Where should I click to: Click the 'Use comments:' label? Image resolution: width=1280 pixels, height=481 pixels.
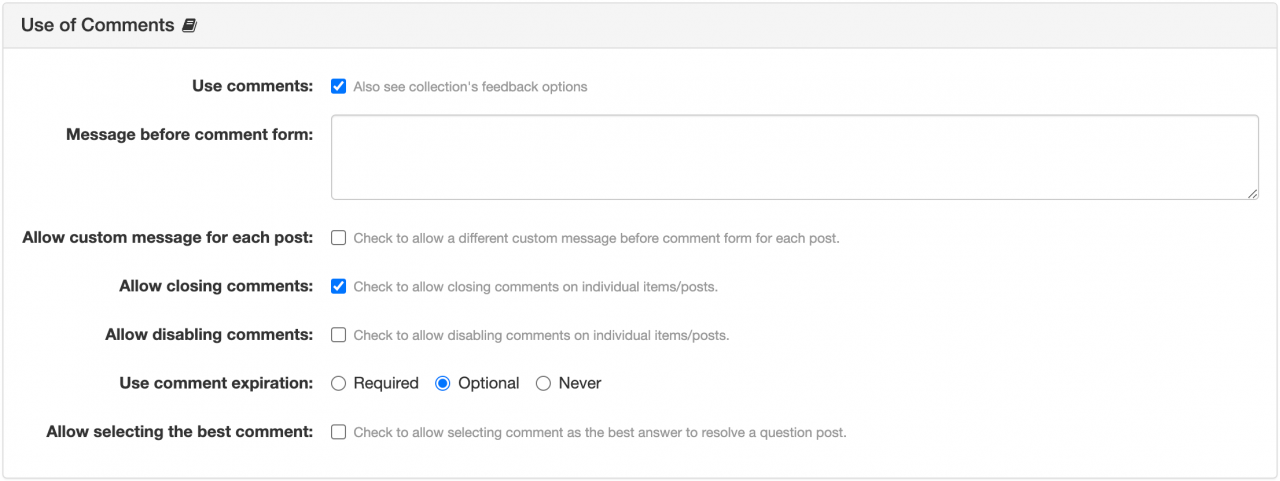[253, 86]
